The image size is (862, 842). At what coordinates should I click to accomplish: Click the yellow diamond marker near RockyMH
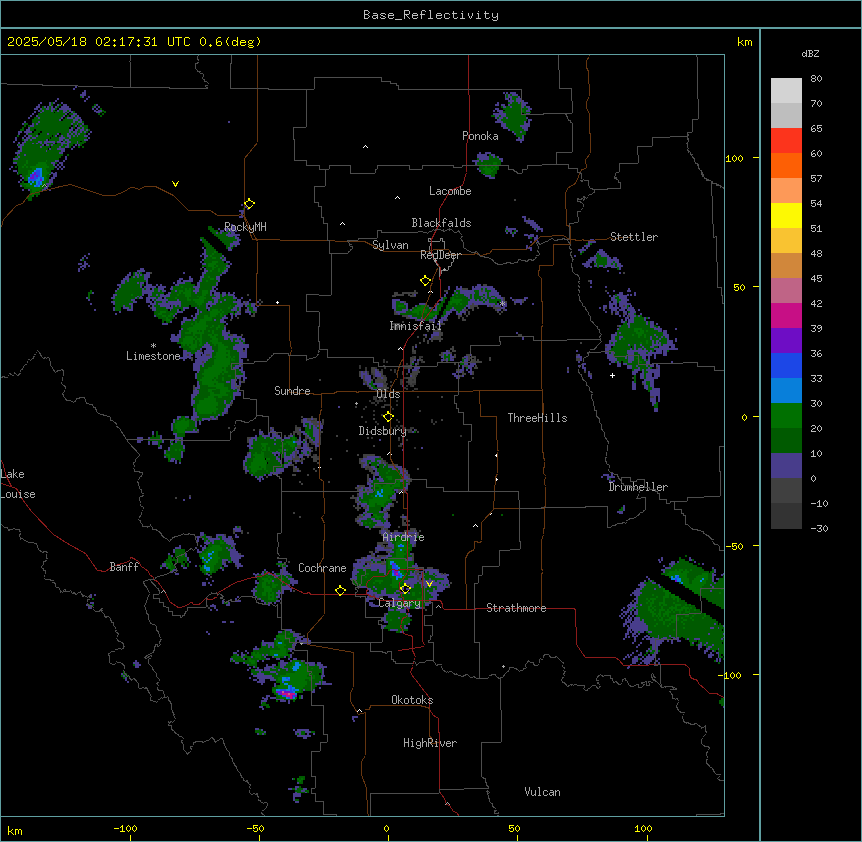[249, 204]
